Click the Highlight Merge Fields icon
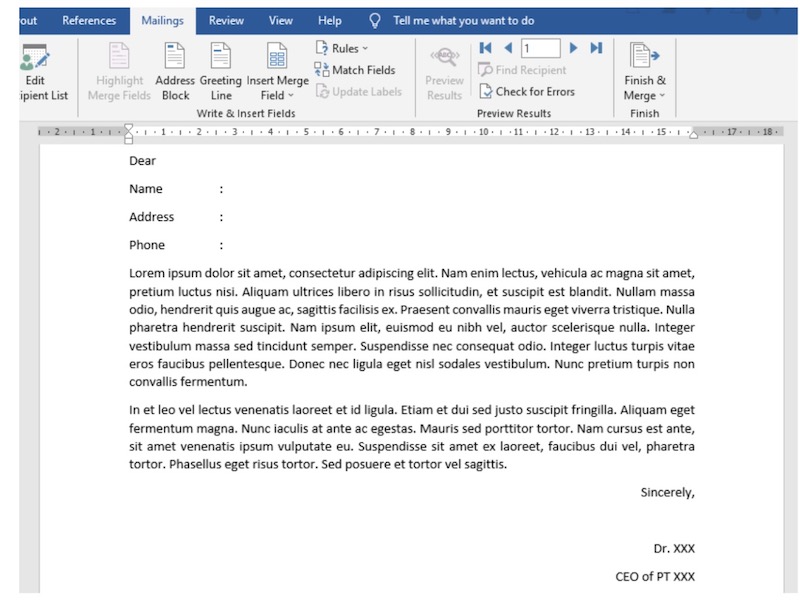Screen dimensions: 800x601 click(x=117, y=72)
